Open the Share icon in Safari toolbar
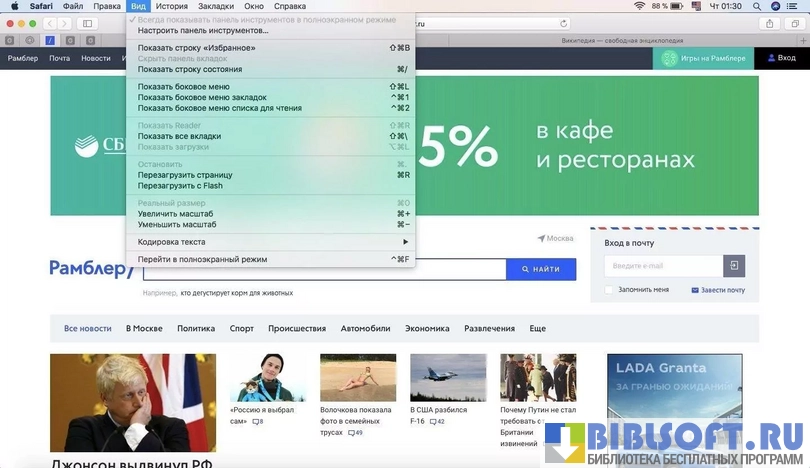Screen dimensions: 810x468 coord(770,23)
